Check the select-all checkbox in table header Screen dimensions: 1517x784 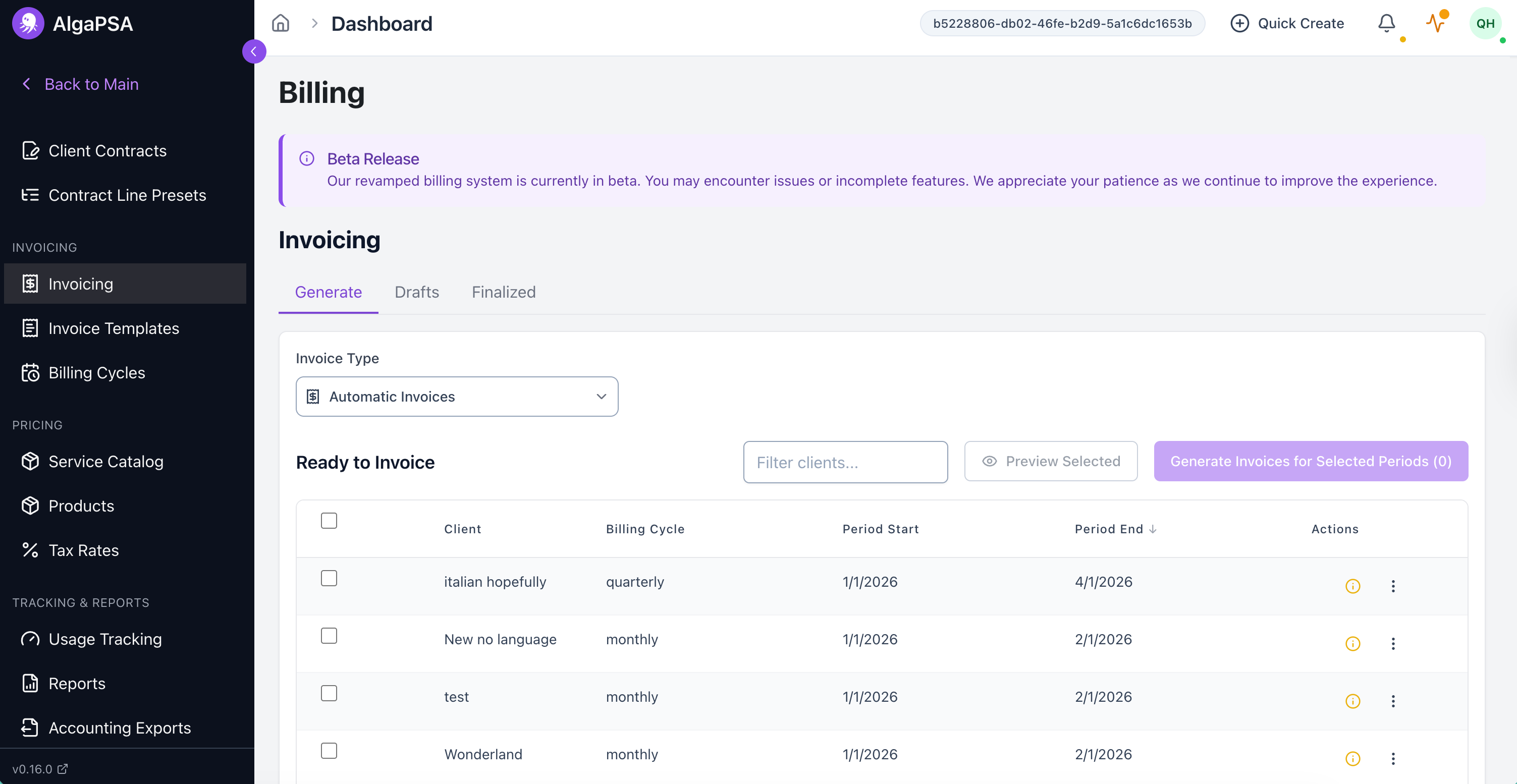tap(329, 521)
